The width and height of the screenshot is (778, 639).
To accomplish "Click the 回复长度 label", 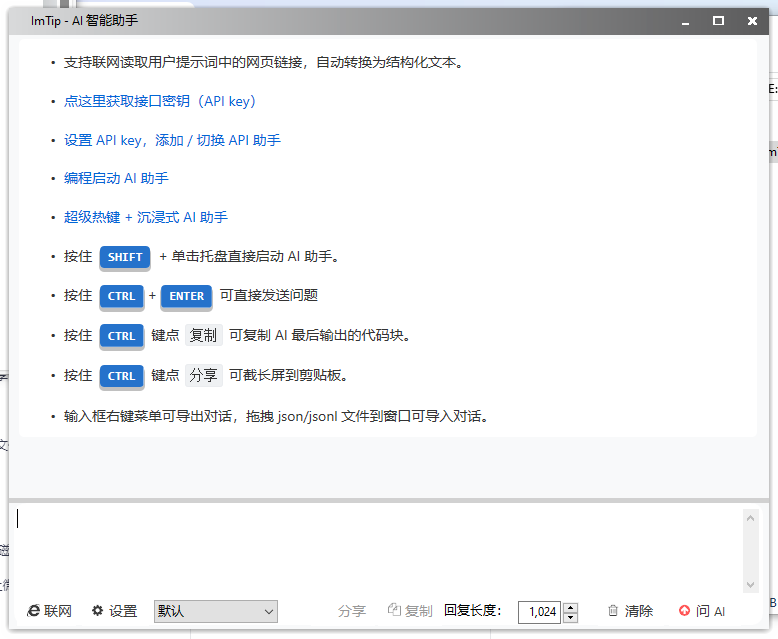I will point(472,610).
